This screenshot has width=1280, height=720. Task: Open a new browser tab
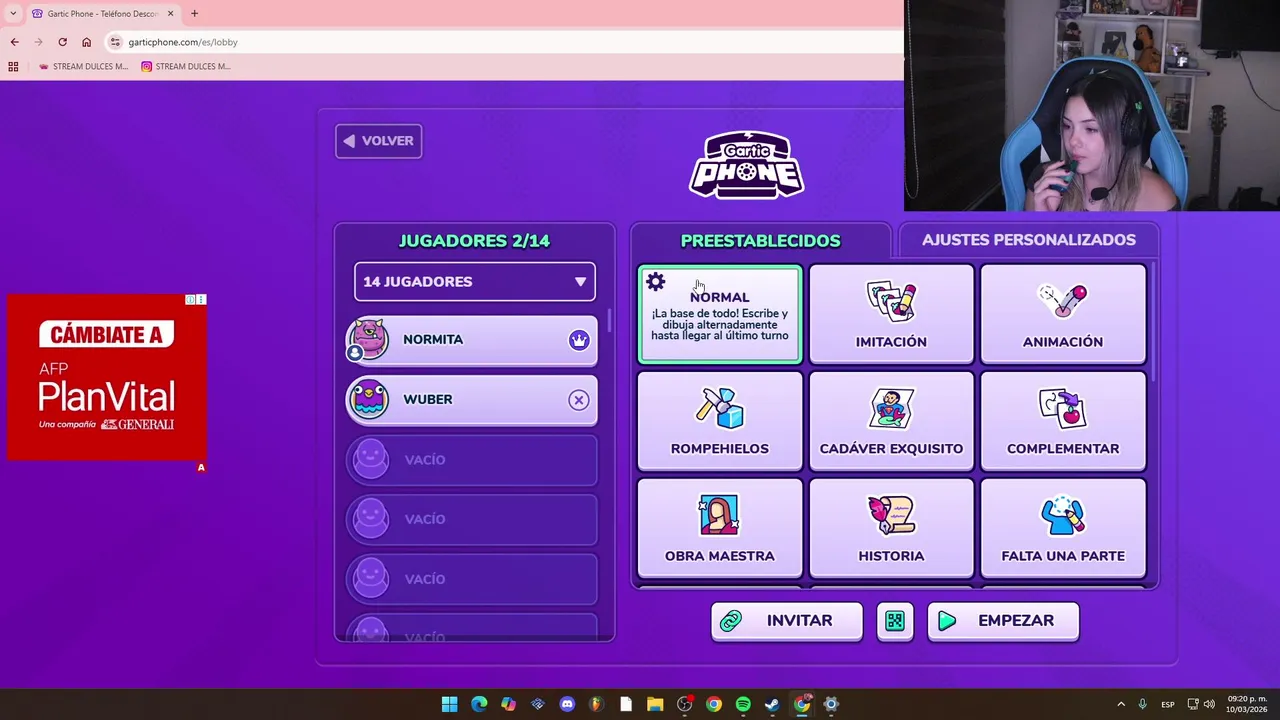pos(194,14)
